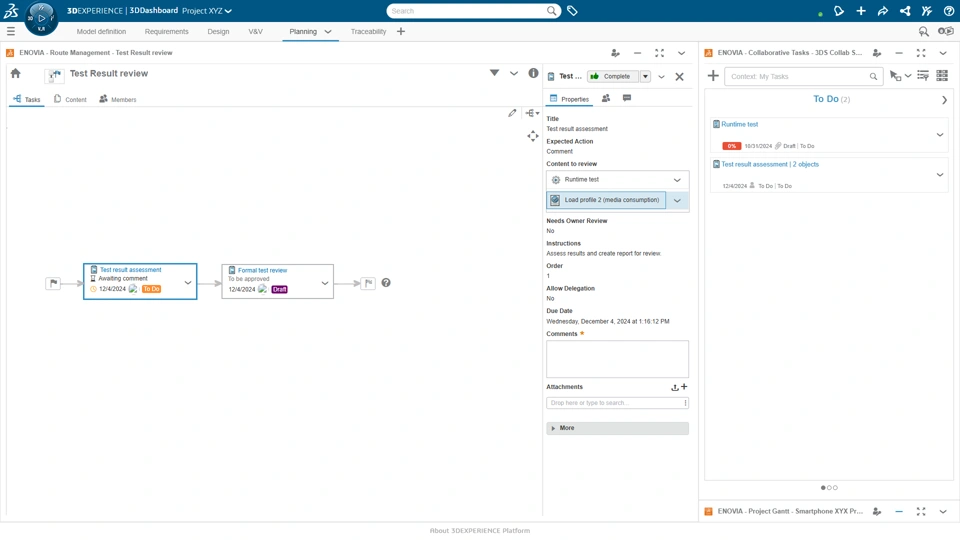Click the 3DS logo in the top-left corner

(11, 10)
